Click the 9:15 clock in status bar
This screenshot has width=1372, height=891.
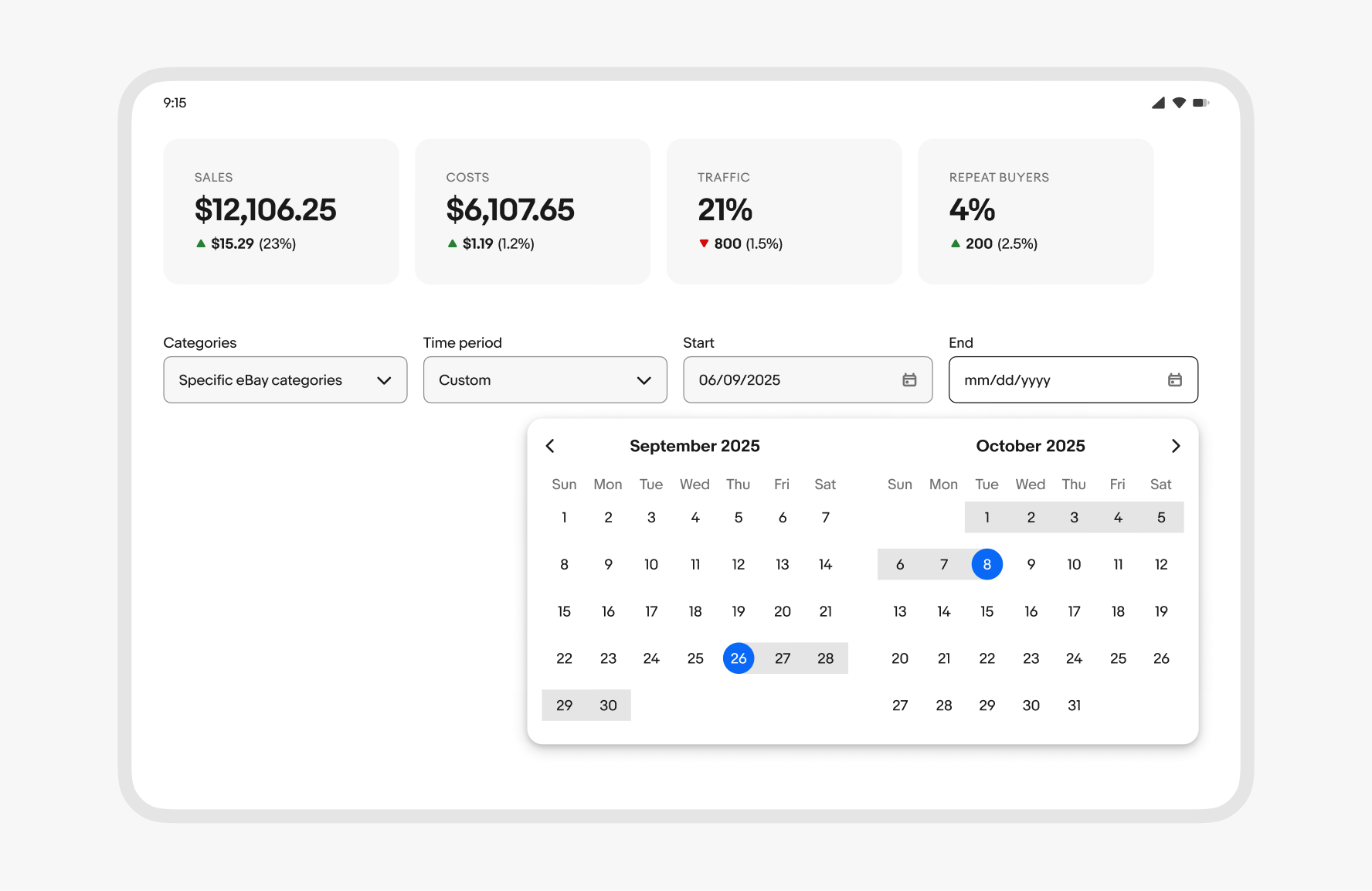tap(175, 103)
